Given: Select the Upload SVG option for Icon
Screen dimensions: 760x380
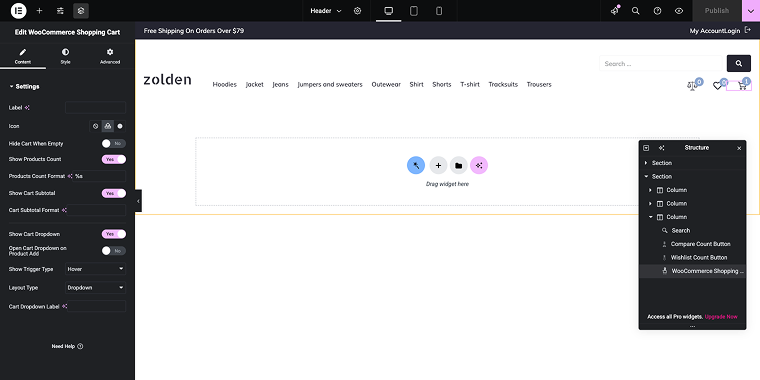Looking at the screenshot, I should pyautogui.click(x=120, y=126).
